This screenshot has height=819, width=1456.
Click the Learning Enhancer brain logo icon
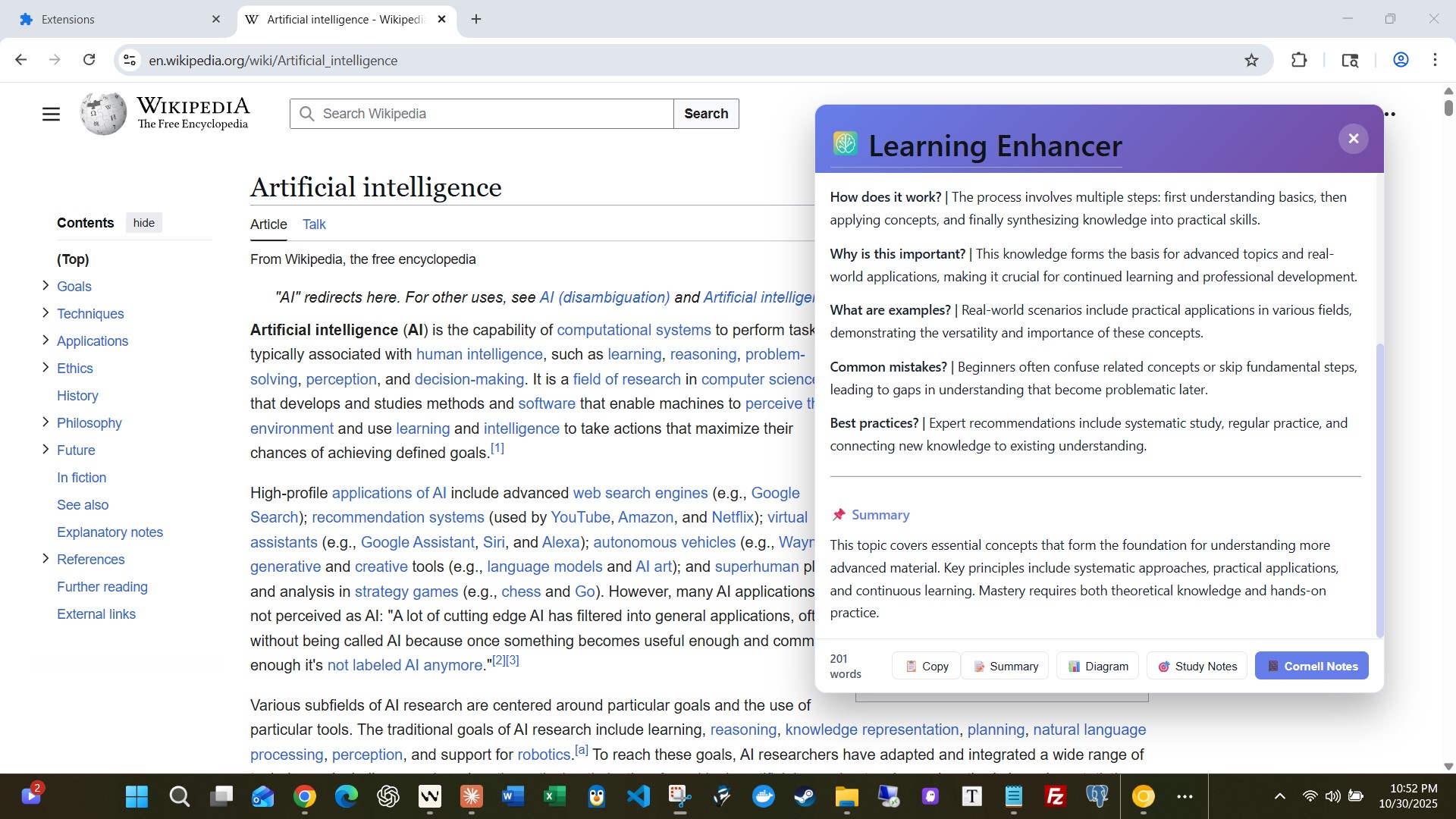(x=845, y=143)
